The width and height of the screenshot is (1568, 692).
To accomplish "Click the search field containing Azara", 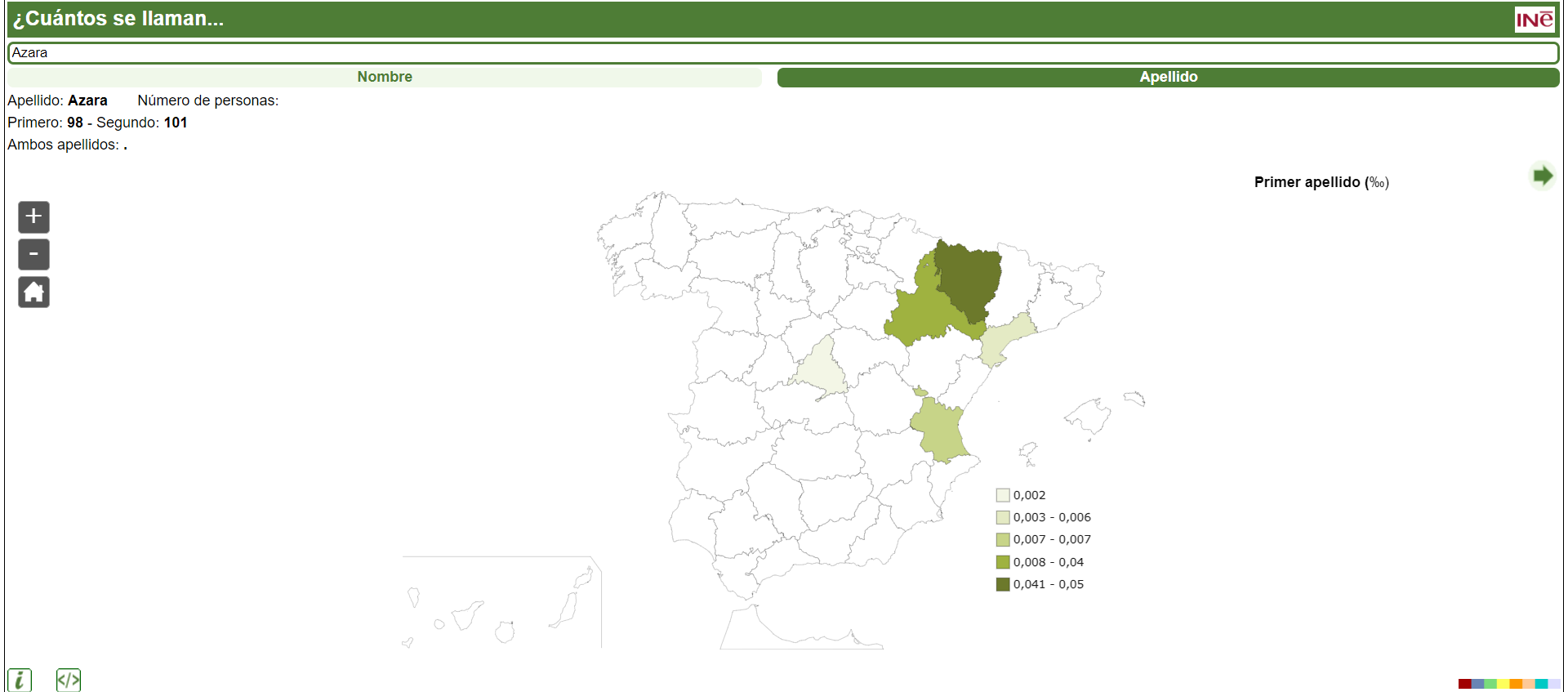I will tap(783, 53).
